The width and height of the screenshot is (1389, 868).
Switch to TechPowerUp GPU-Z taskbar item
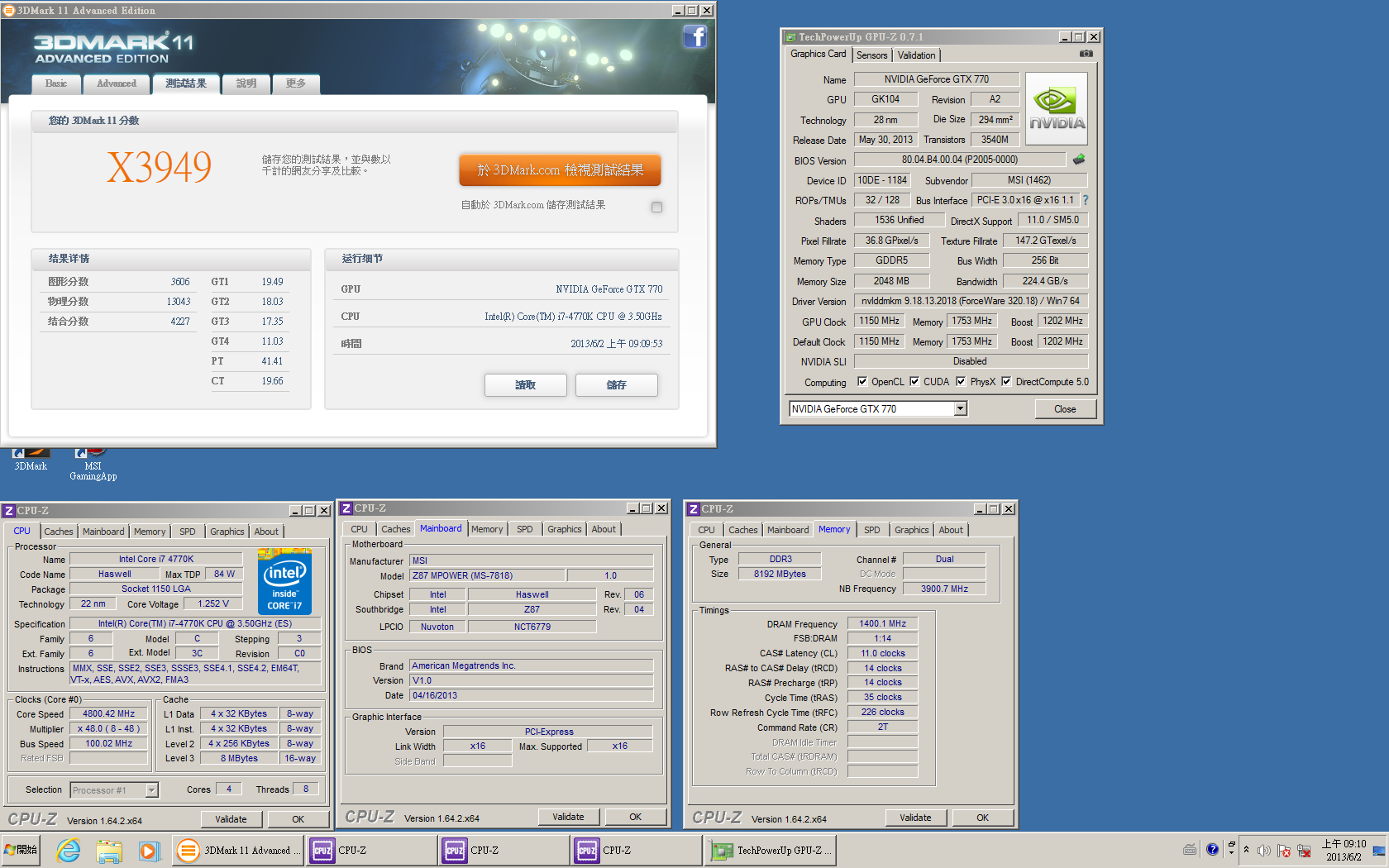[x=772, y=850]
